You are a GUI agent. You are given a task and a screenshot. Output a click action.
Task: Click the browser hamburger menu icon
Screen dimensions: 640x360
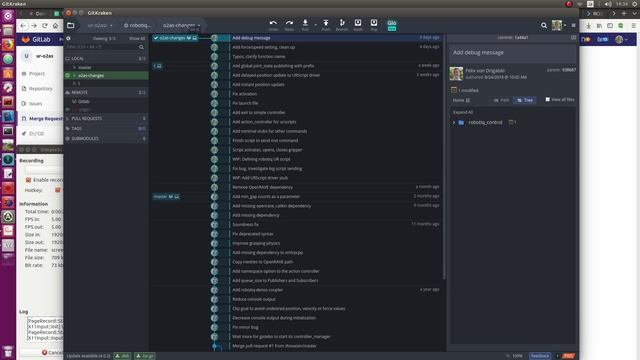[x=634, y=25]
